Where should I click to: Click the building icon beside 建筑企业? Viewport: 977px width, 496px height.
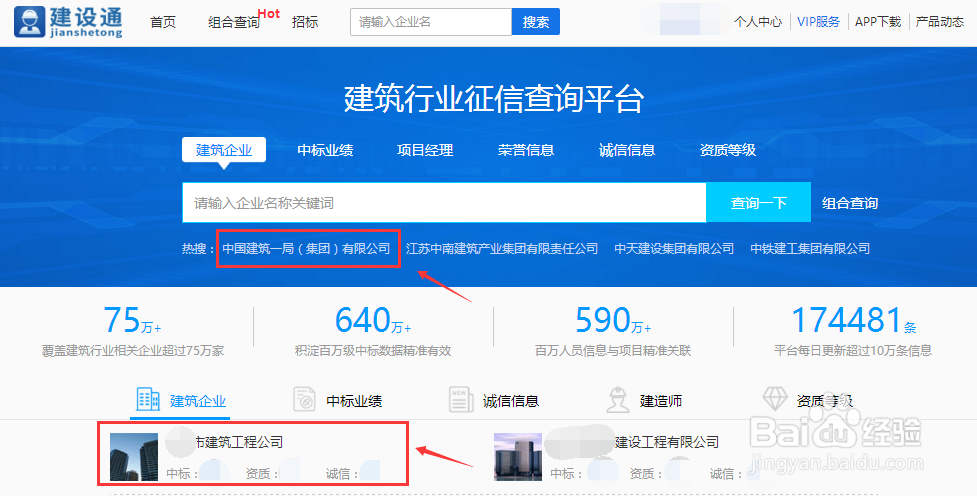click(x=148, y=399)
